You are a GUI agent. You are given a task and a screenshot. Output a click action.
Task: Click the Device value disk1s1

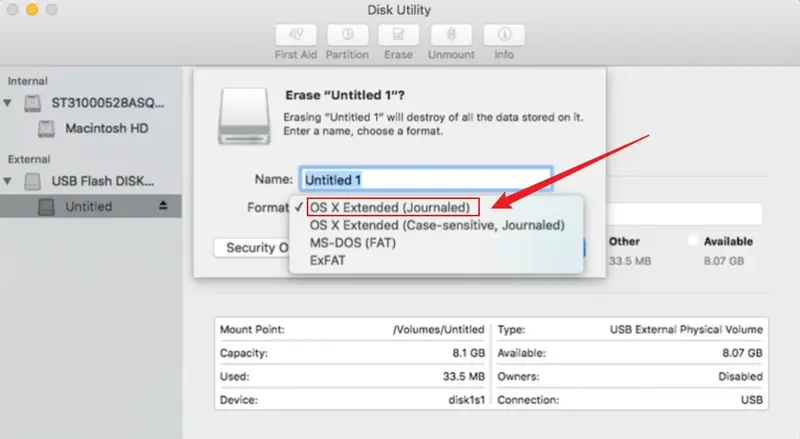click(466, 400)
